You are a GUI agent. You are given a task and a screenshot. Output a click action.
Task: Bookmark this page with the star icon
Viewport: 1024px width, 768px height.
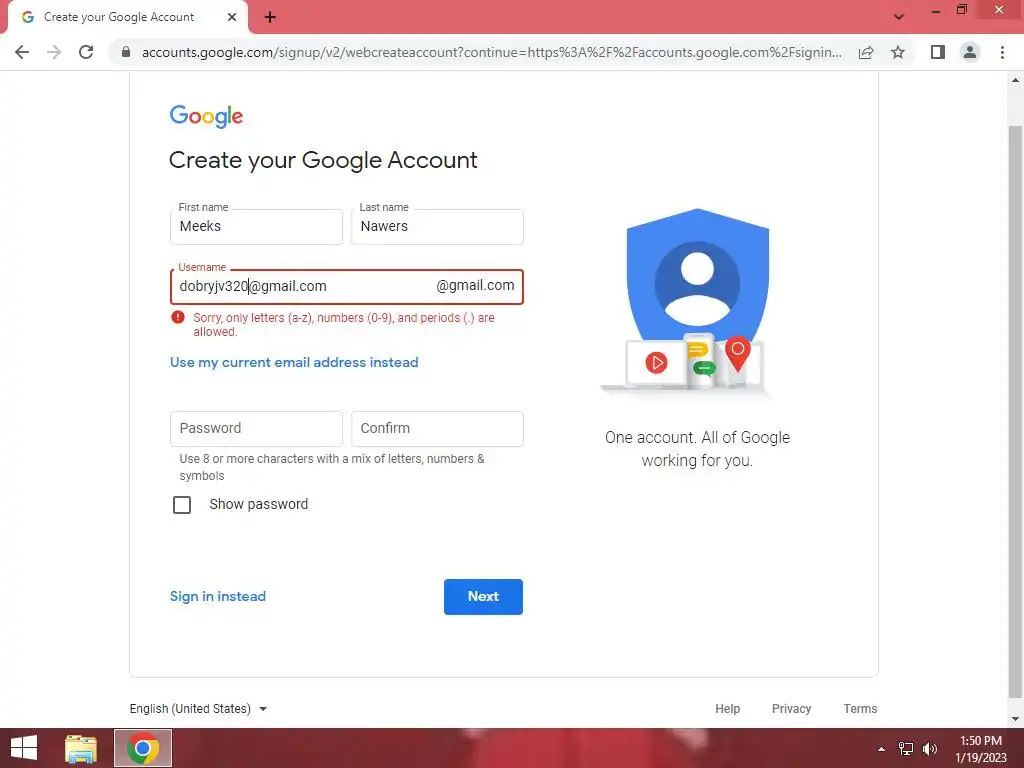(x=898, y=52)
